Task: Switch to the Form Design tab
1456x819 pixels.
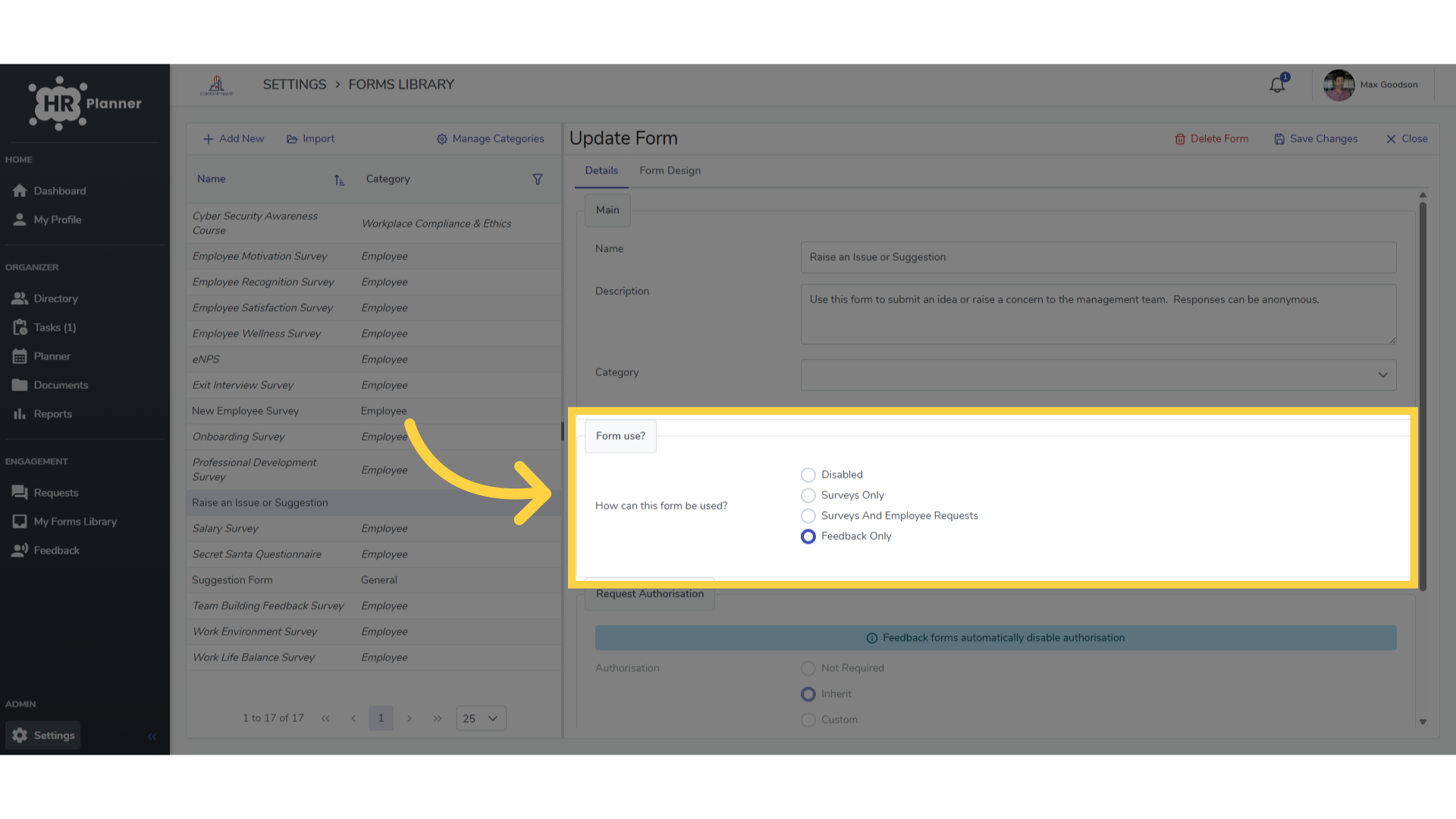Action: [x=670, y=171]
